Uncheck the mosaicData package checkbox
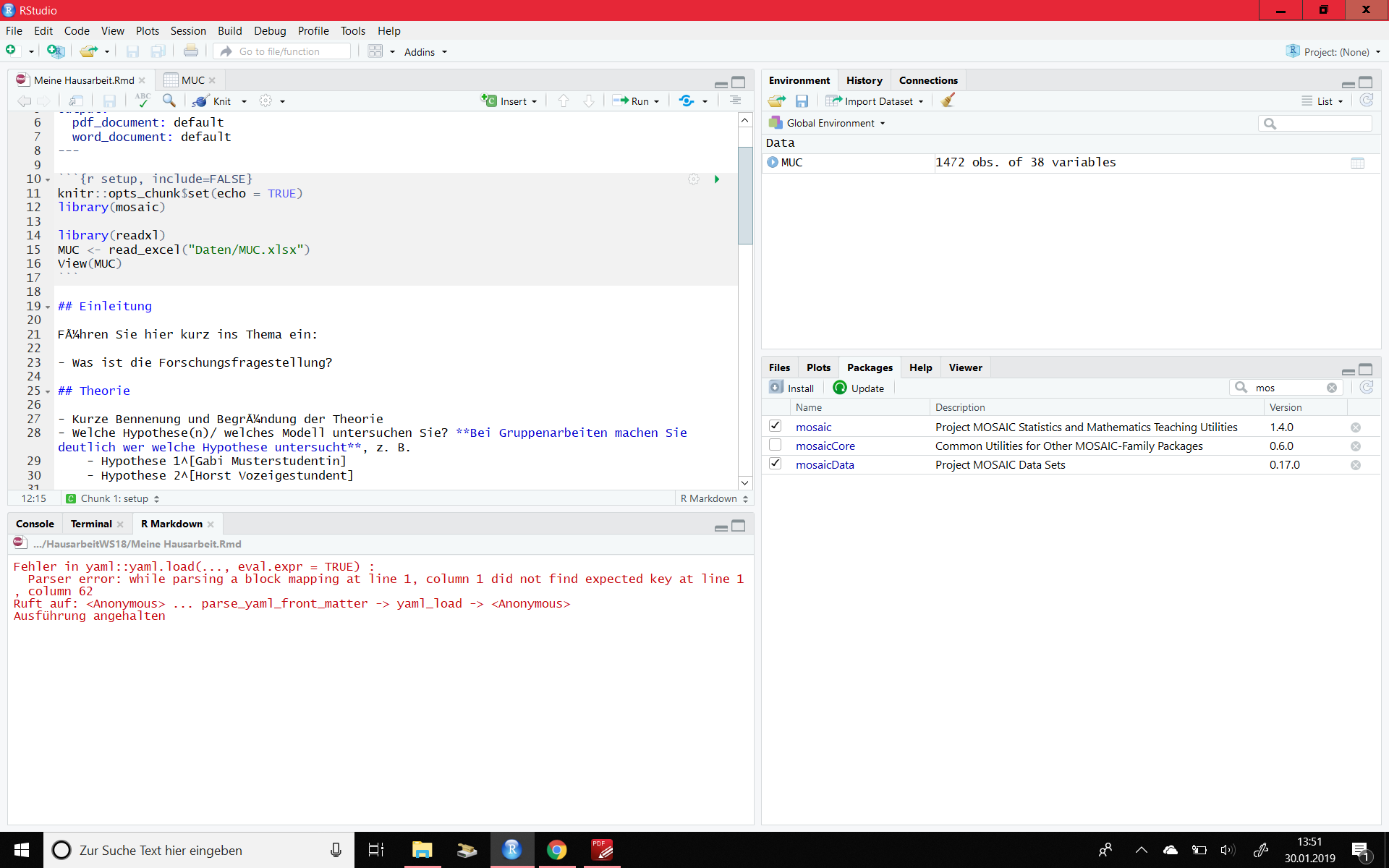1389x868 pixels. click(775, 464)
